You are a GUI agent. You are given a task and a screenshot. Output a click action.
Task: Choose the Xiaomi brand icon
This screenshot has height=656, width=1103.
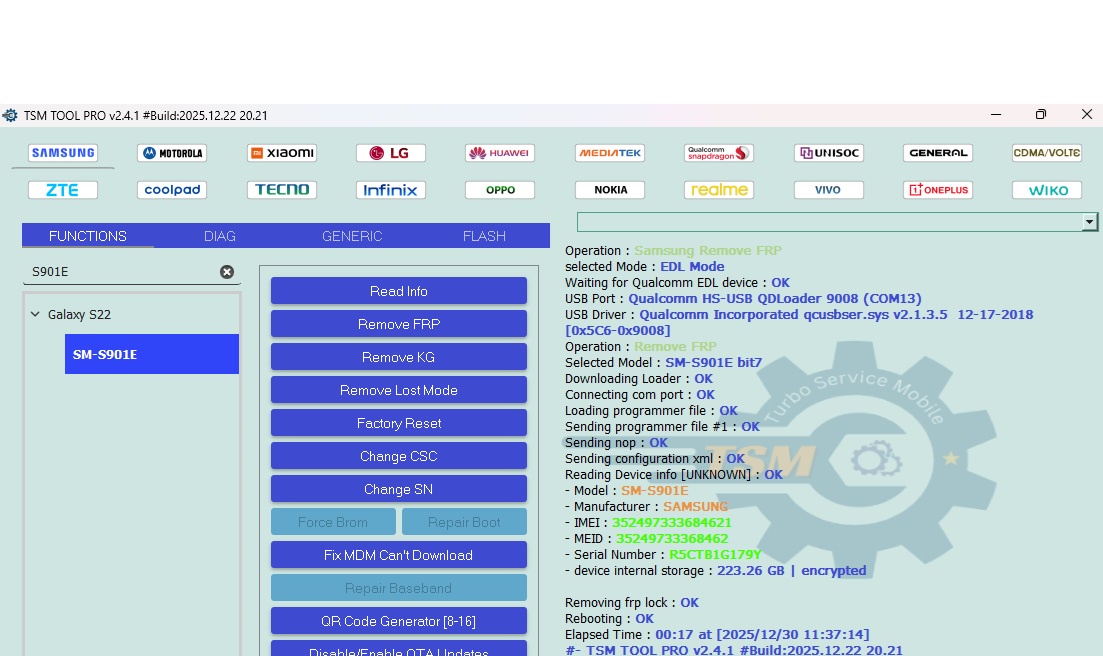pyautogui.click(x=282, y=153)
